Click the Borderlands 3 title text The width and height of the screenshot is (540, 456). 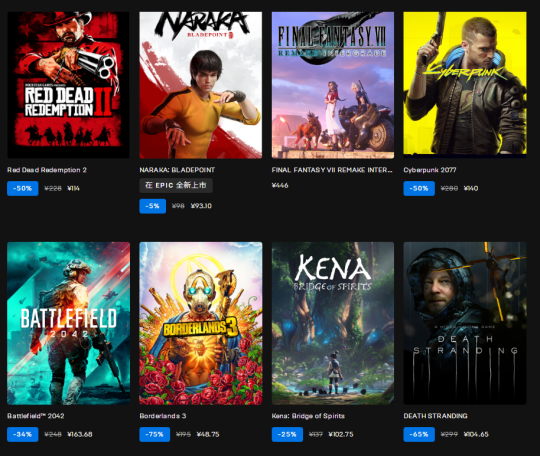pyautogui.click(x=163, y=416)
